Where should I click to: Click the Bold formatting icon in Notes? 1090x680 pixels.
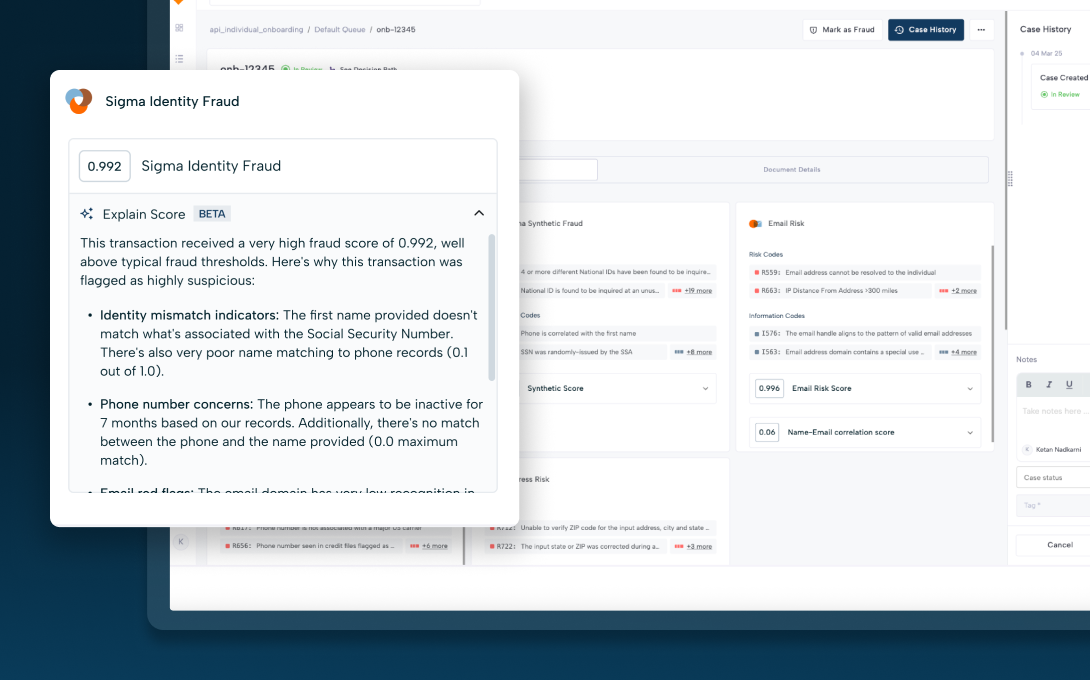pos(1028,384)
